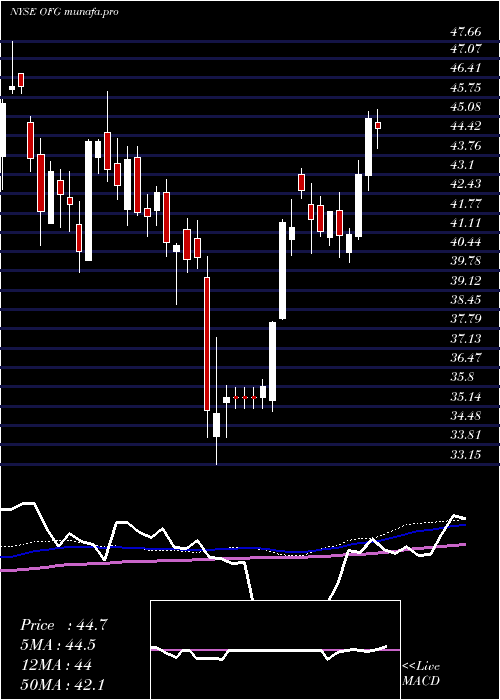Click the last small red candlestick near 44.42
Screen dimensions: 500x700
(x=378, y=126)
